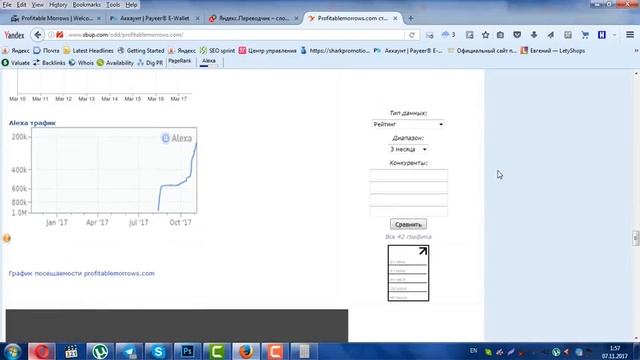
Task: Open the график посещаемости profitablemorrows.com link
Action: click(x=82, y=273)
